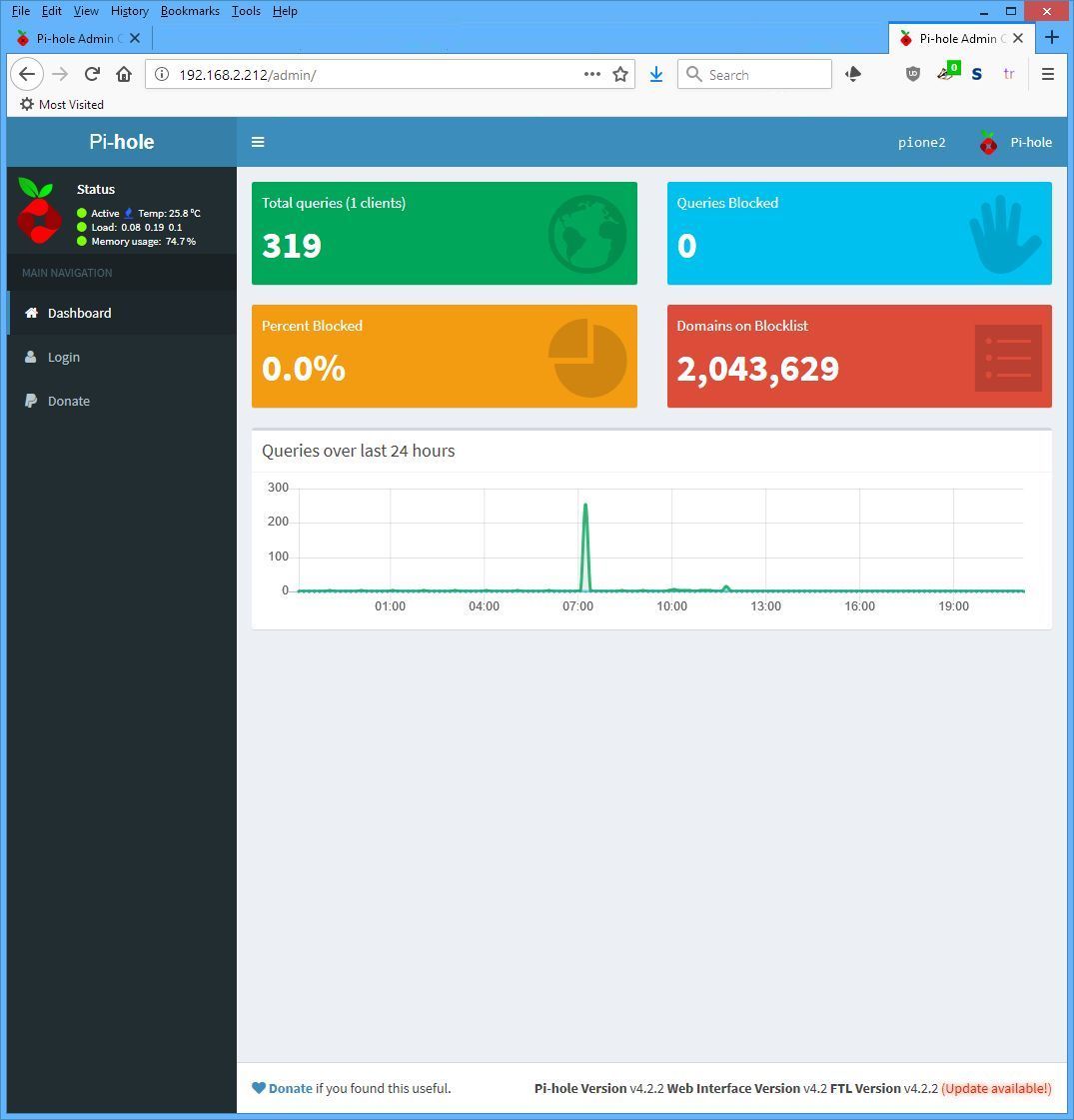Open the page actions three-dot menu
Image resolution: width=1074 pixels, height=1120 pixels.
(x=592, y=74)
